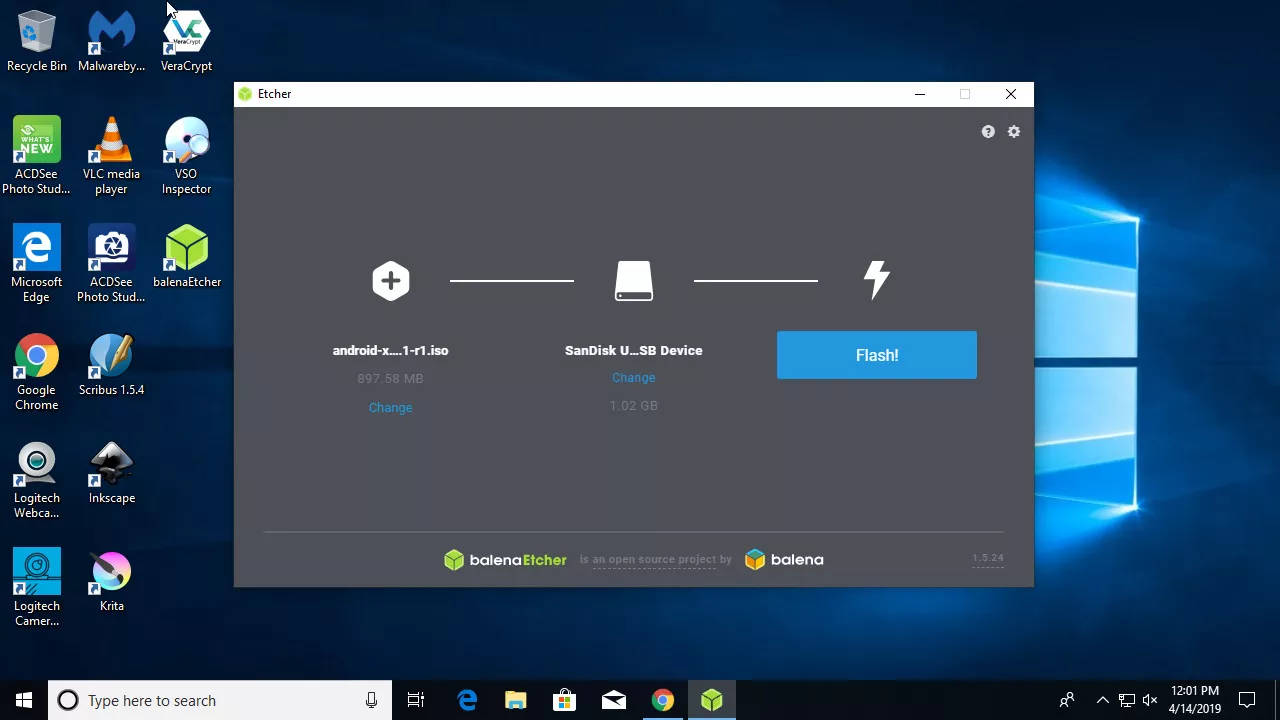1280x720 pixels.
Task: Open People icon in system tray
Action: [x=1067, y=700]
